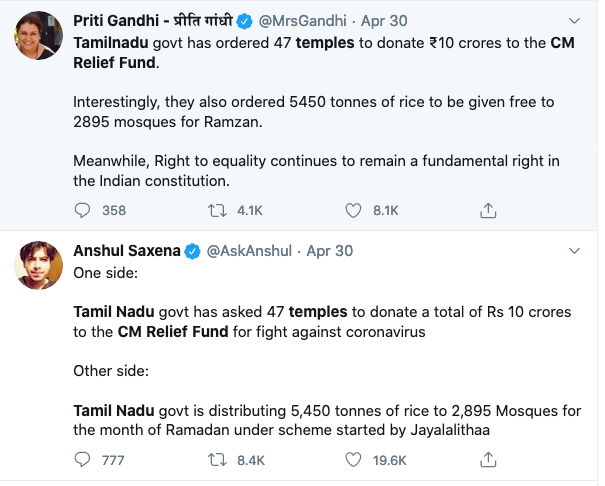
Task: Visit the @AskAnshul handle
Action: pyautogui.click(x=249, y=251)
